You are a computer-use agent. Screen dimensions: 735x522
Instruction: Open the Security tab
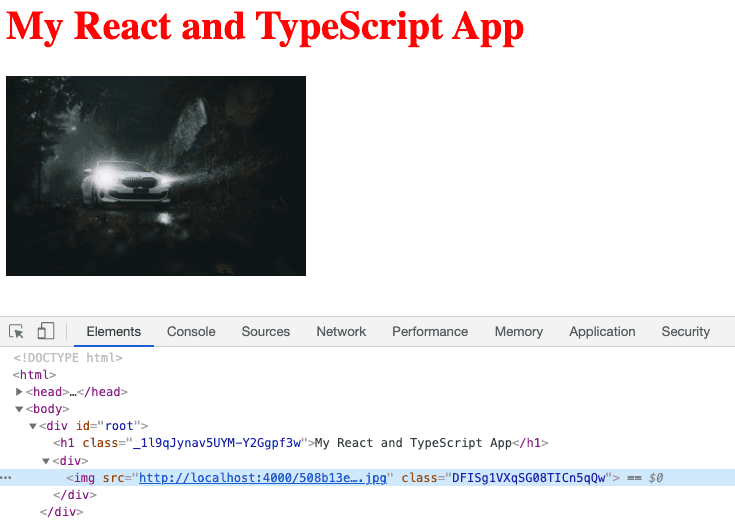(685, 332)
